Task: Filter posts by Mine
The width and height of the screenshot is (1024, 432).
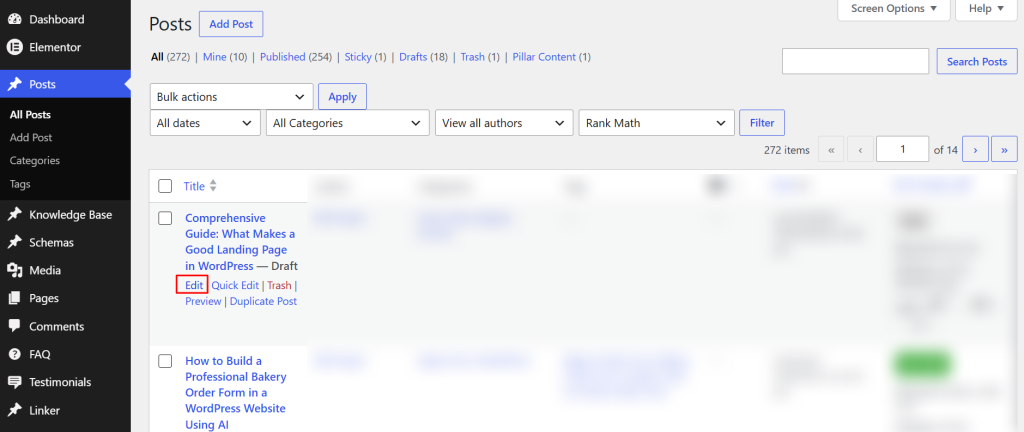Action: click(215, 57)
